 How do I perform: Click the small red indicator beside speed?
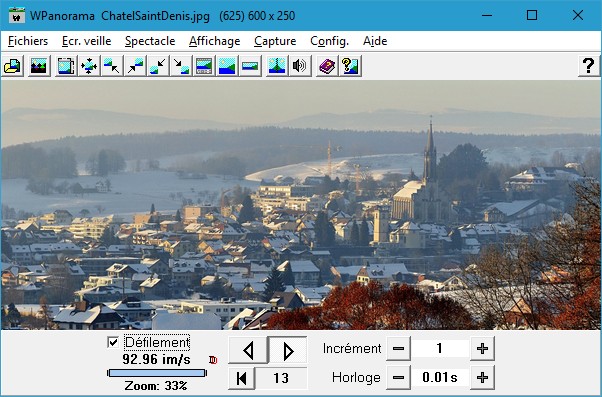pyautogui.click(x=213, y=360)
